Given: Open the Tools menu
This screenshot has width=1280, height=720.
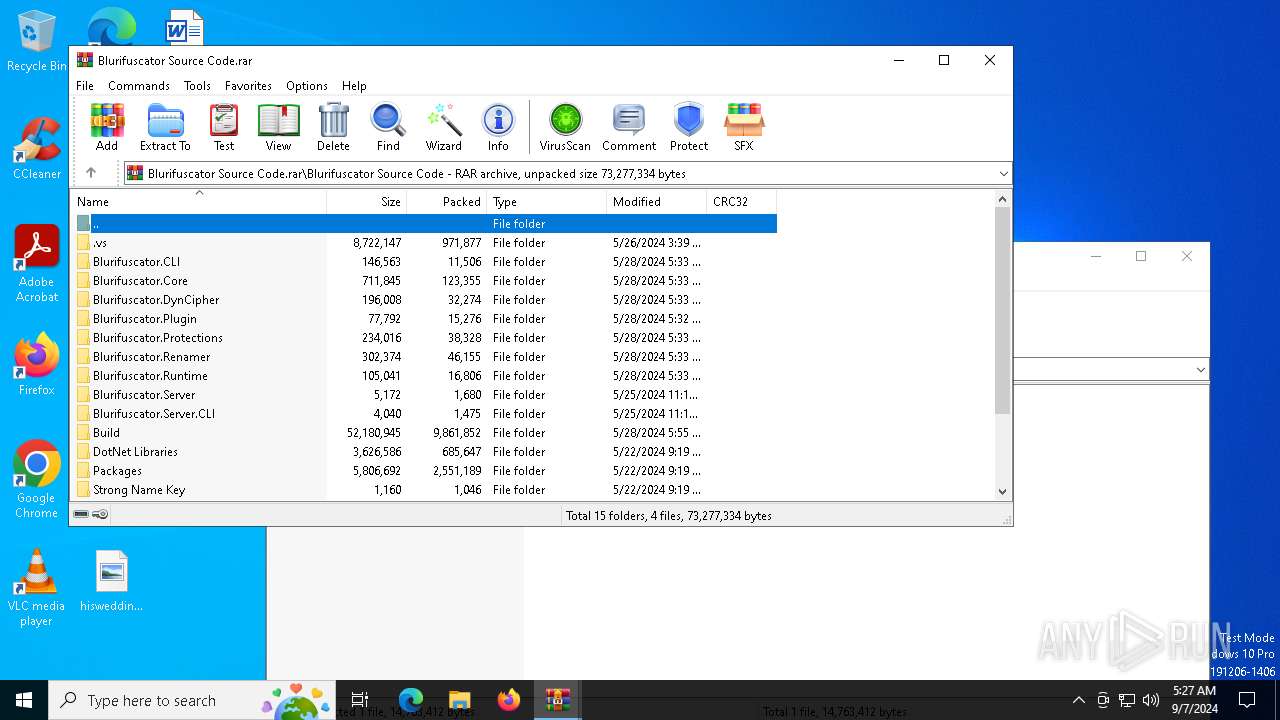Looking at the screenshot, I should [x=197, y=86].
